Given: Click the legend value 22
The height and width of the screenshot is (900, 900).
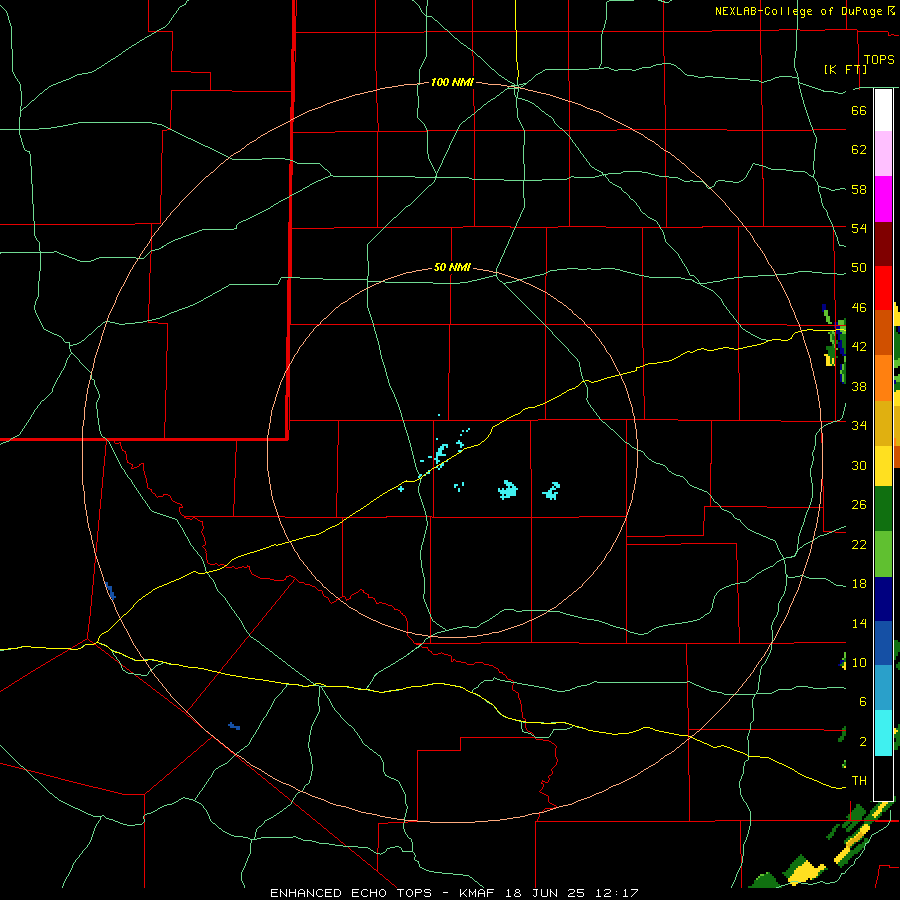Looking at the screenshot, I should click(x=859, y=544).
